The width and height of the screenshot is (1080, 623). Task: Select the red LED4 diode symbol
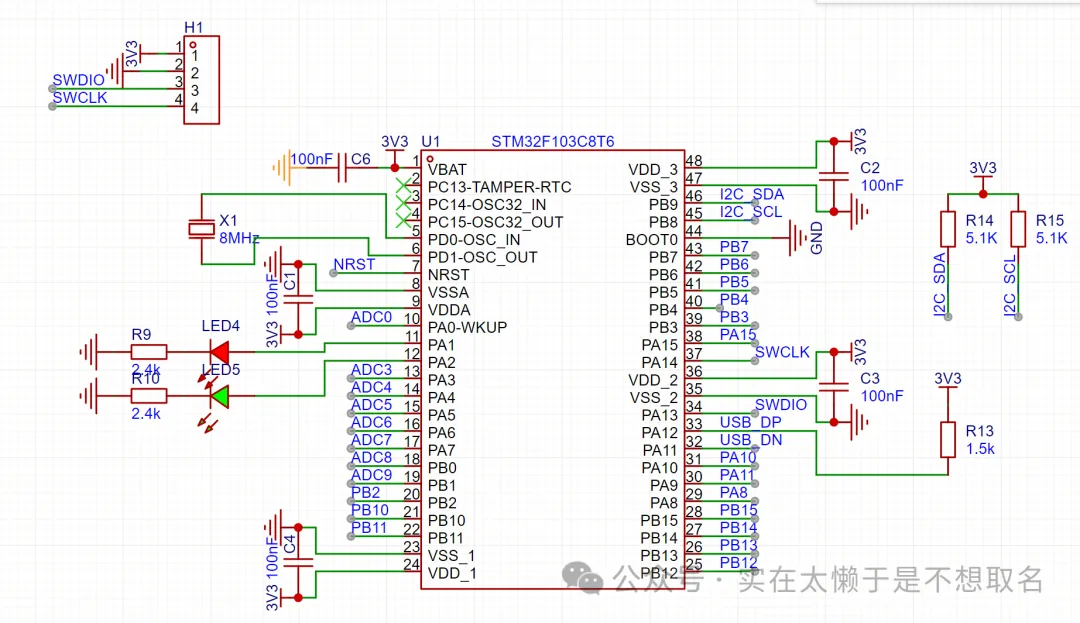point(219,351)
